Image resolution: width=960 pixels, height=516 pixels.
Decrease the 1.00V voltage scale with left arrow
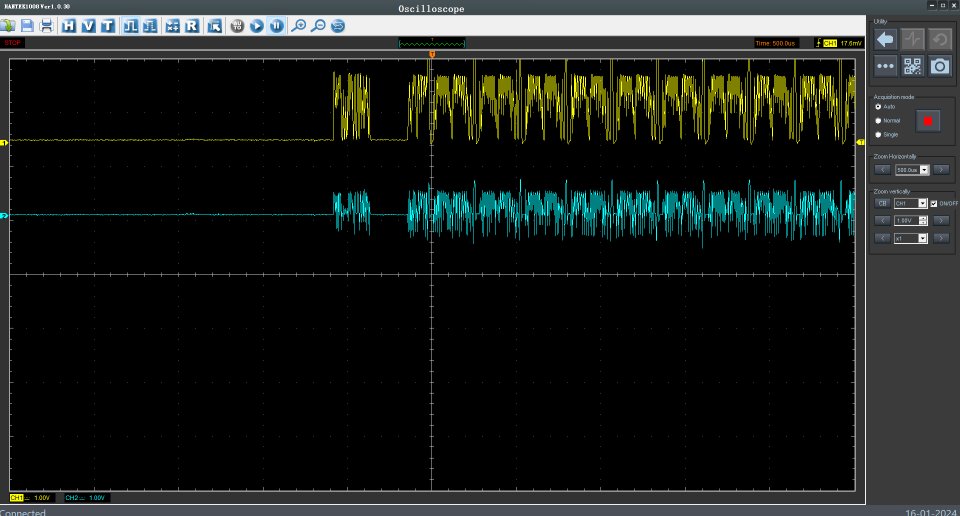coord(882,220)
